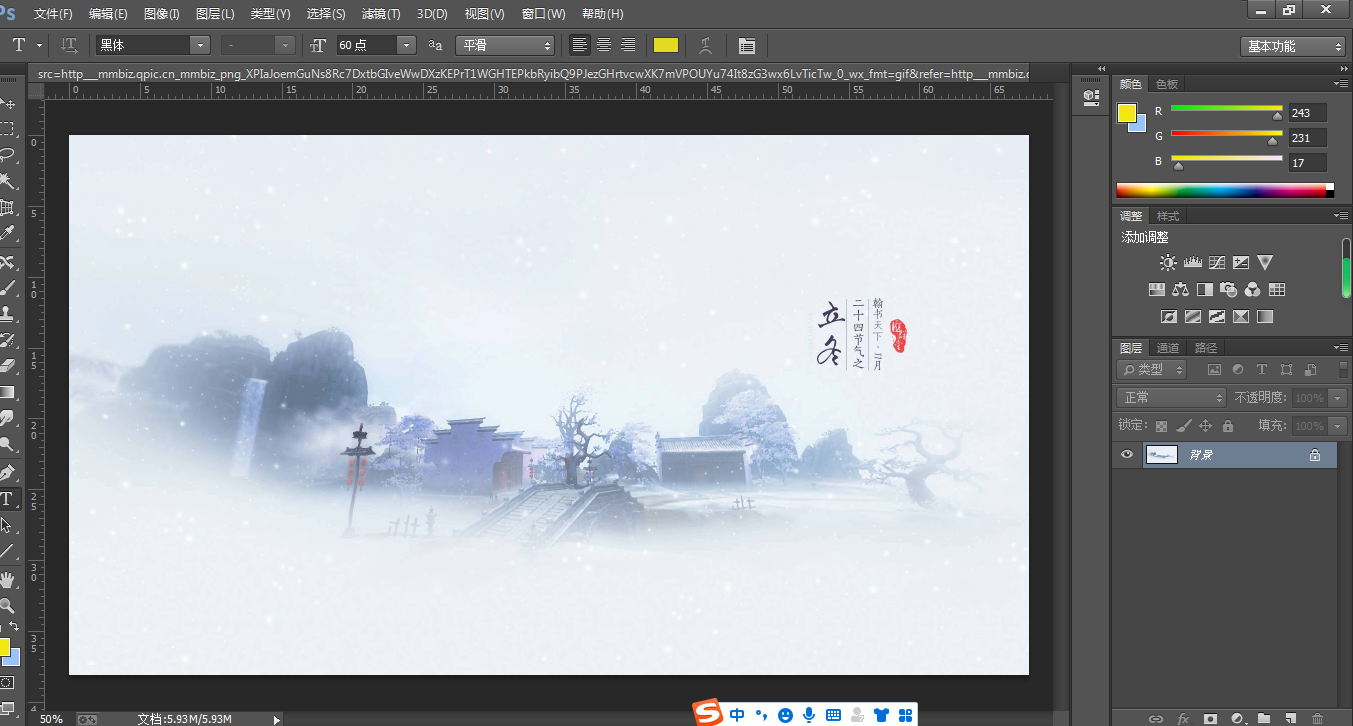The width and height of the screenshot is (1353, 726).
Task: Switch to the 路径 tab
Action: tap(1206, 348)
